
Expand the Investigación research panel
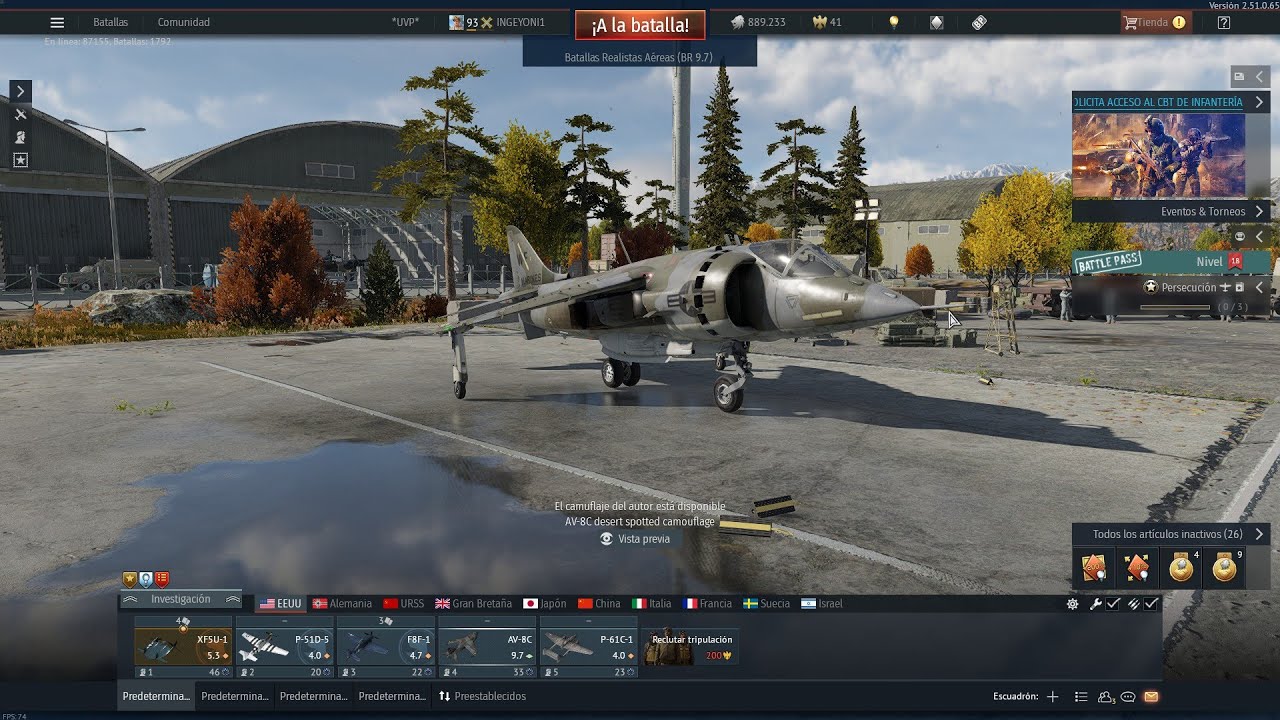click(180, 599)
